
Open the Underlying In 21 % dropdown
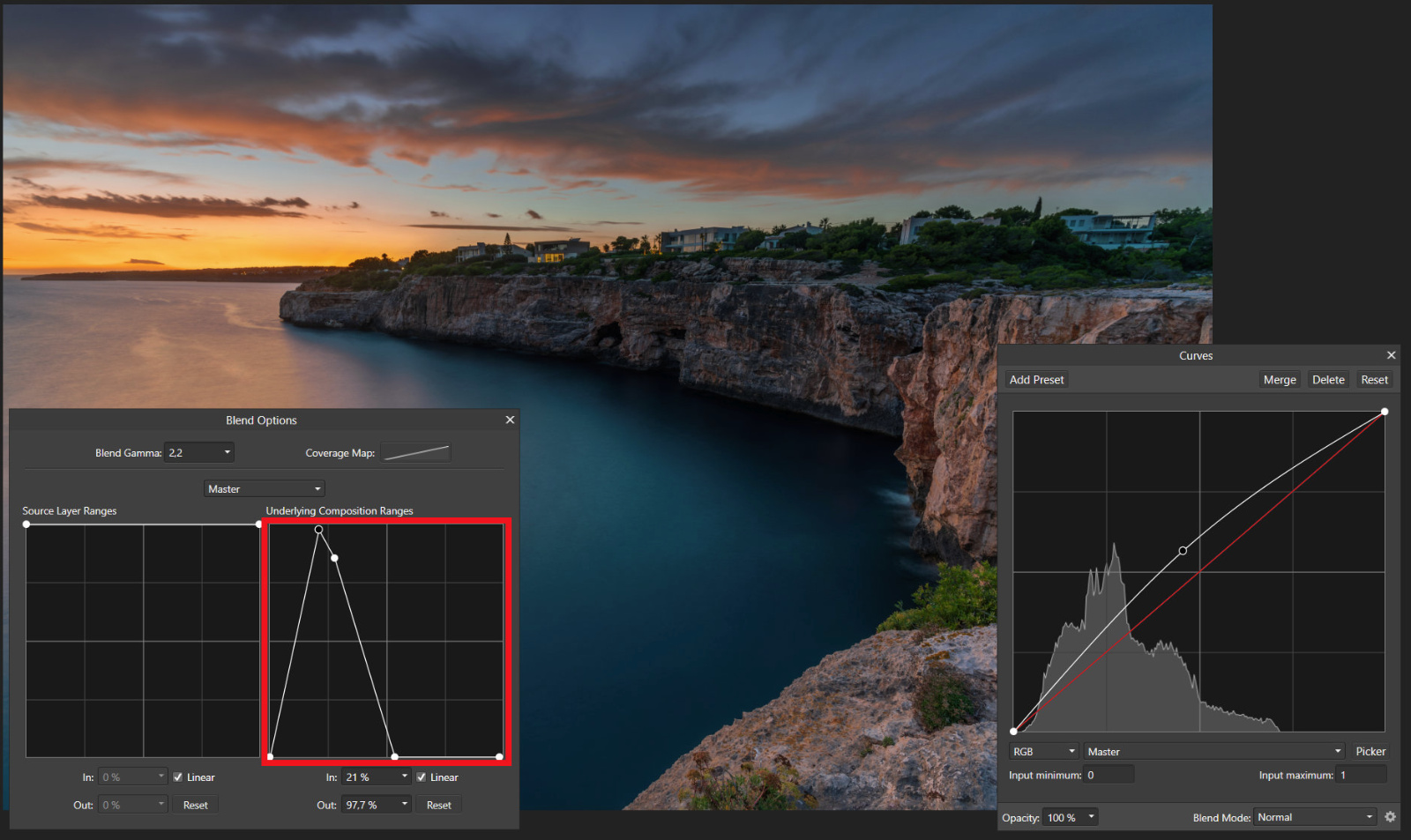click(x=377, y=777)
